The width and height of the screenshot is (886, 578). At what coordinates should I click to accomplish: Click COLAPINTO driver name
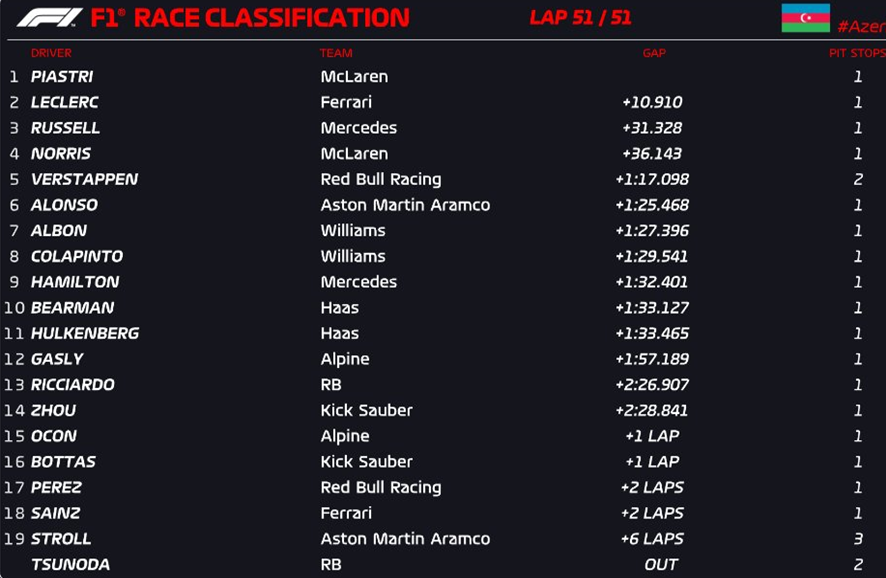pos(77,256)
